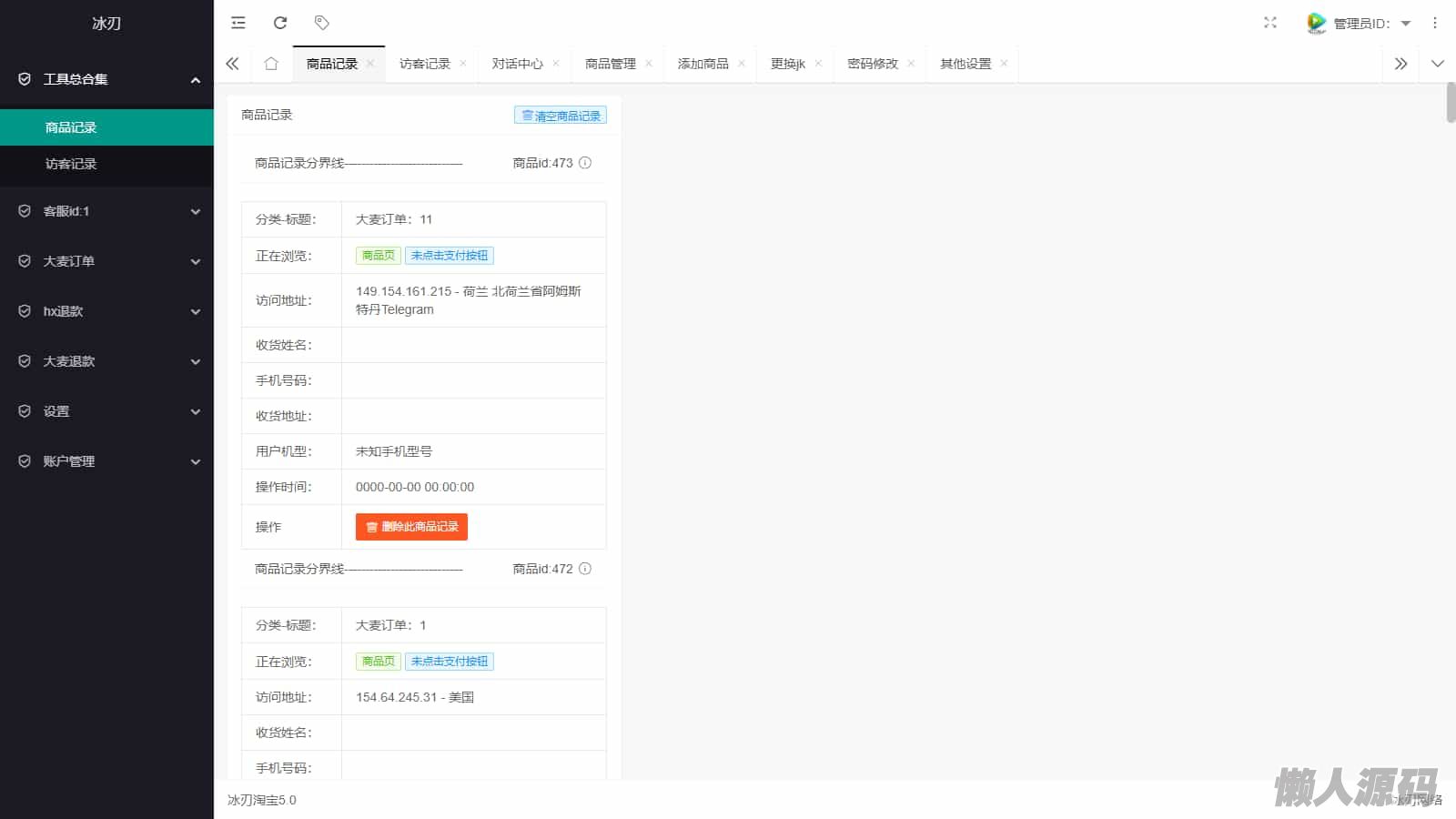Image resolution: width=1456 pixels, height=819 pixels.
Task: Collapse the sidebar with the menu fold icon
Action: (x=238, y=23)
